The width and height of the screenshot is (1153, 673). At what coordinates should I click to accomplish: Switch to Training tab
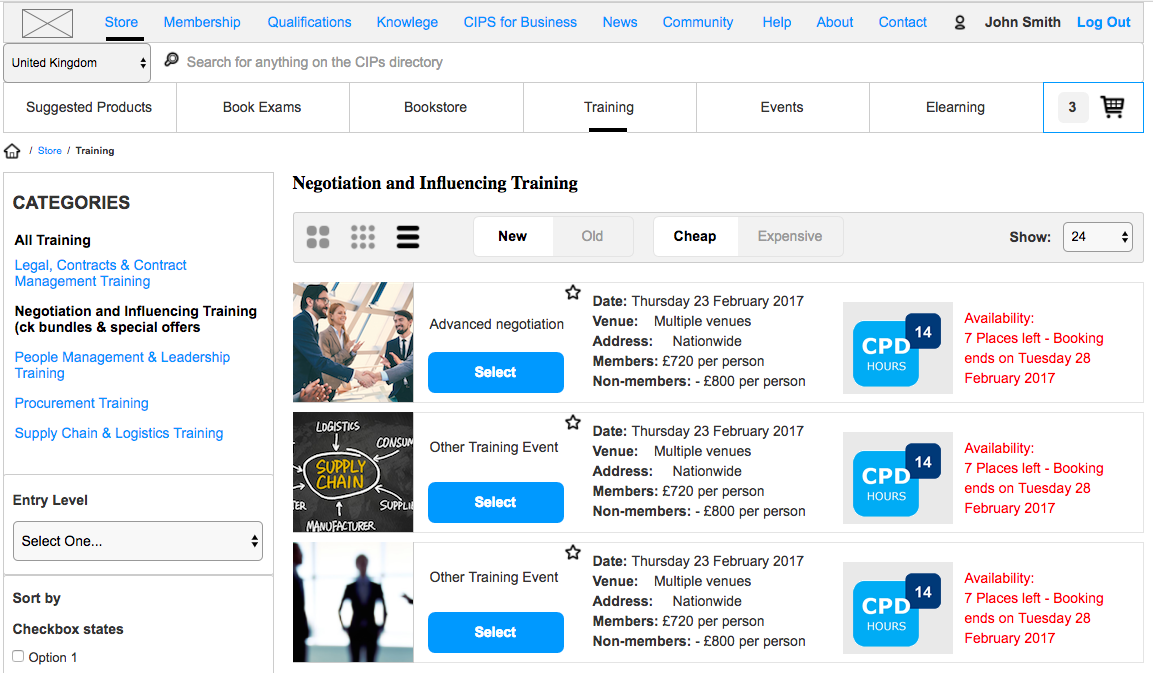609,107
